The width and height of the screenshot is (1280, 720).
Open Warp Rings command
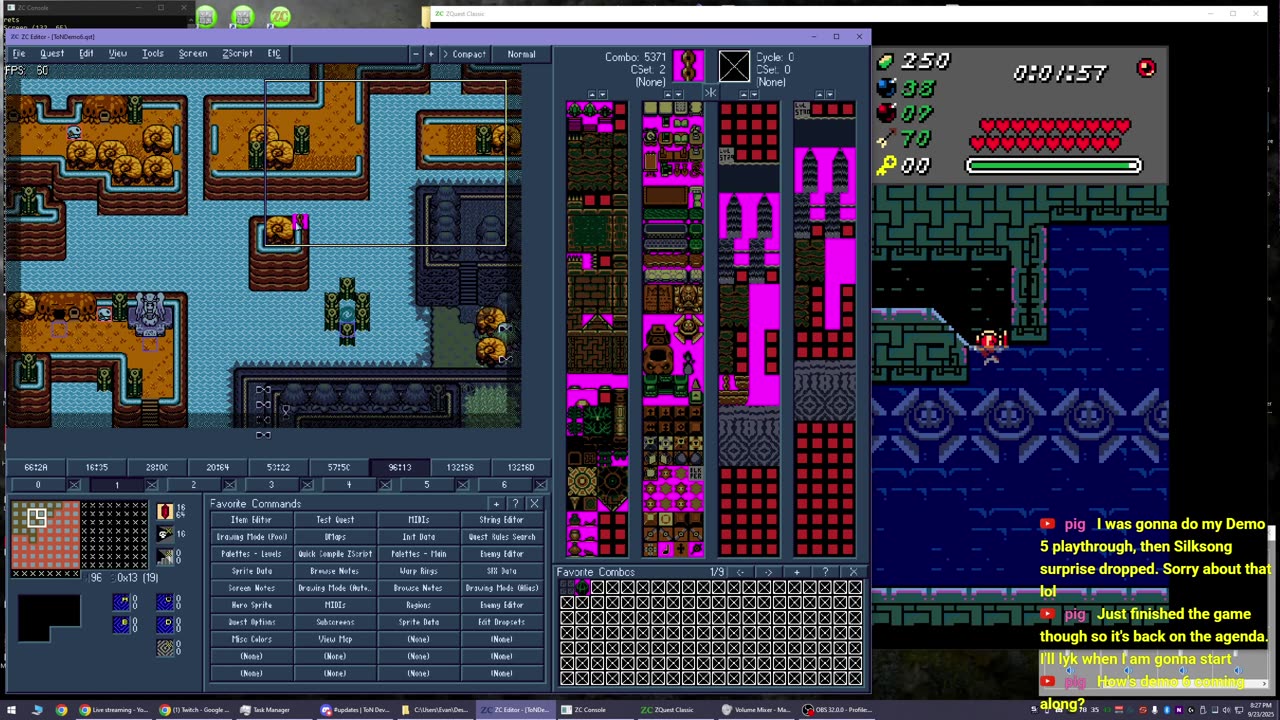[418, 571]
